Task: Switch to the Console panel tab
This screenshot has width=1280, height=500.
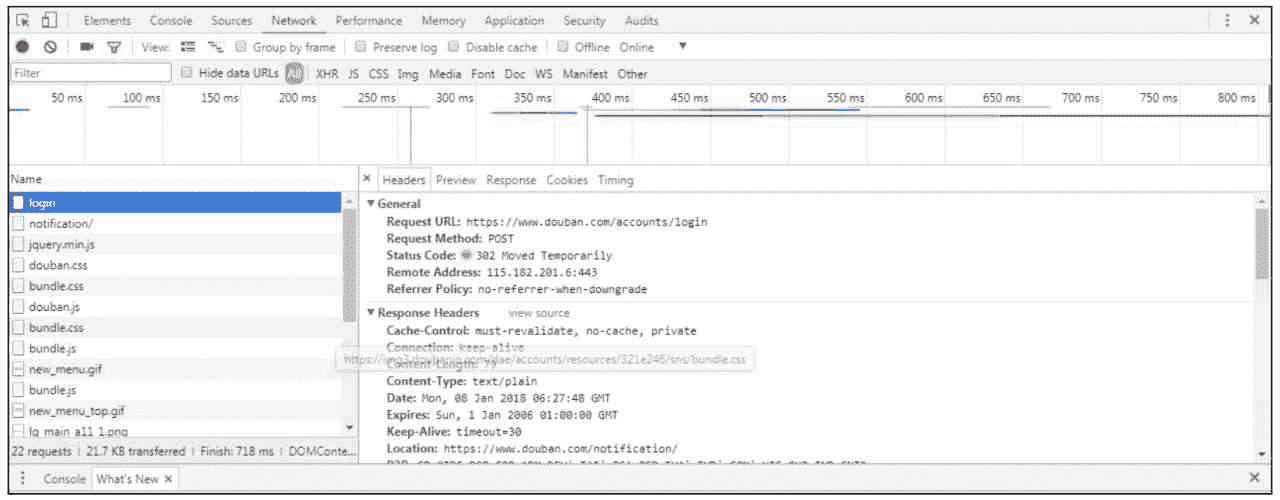Action: (x=171, y=21)
